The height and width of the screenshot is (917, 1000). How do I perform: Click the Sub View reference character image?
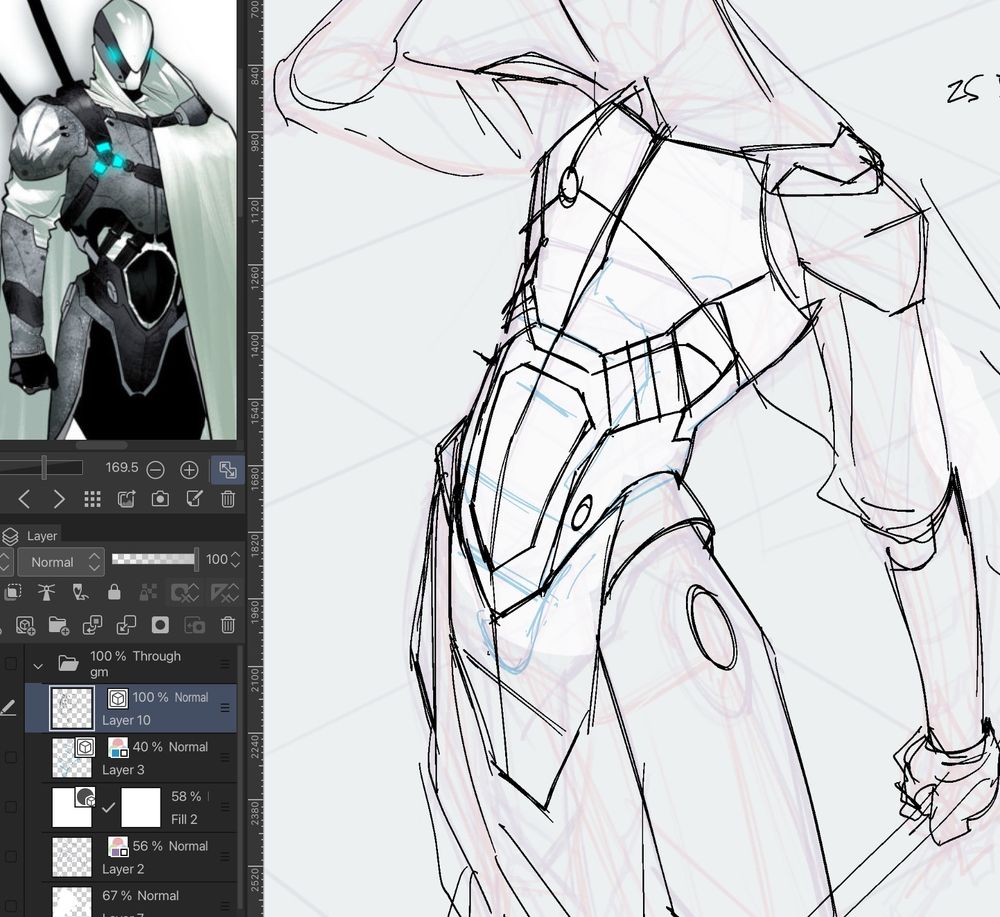point(118,219)
